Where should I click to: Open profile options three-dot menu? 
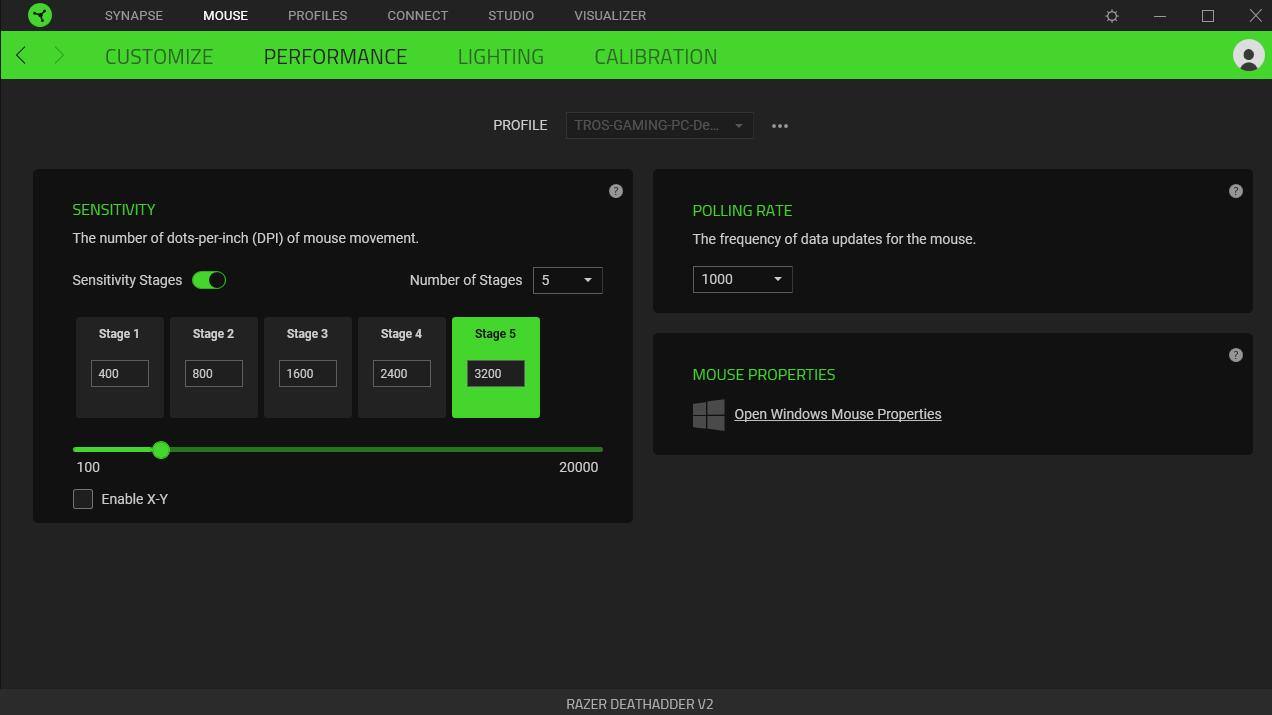point(780,126)
